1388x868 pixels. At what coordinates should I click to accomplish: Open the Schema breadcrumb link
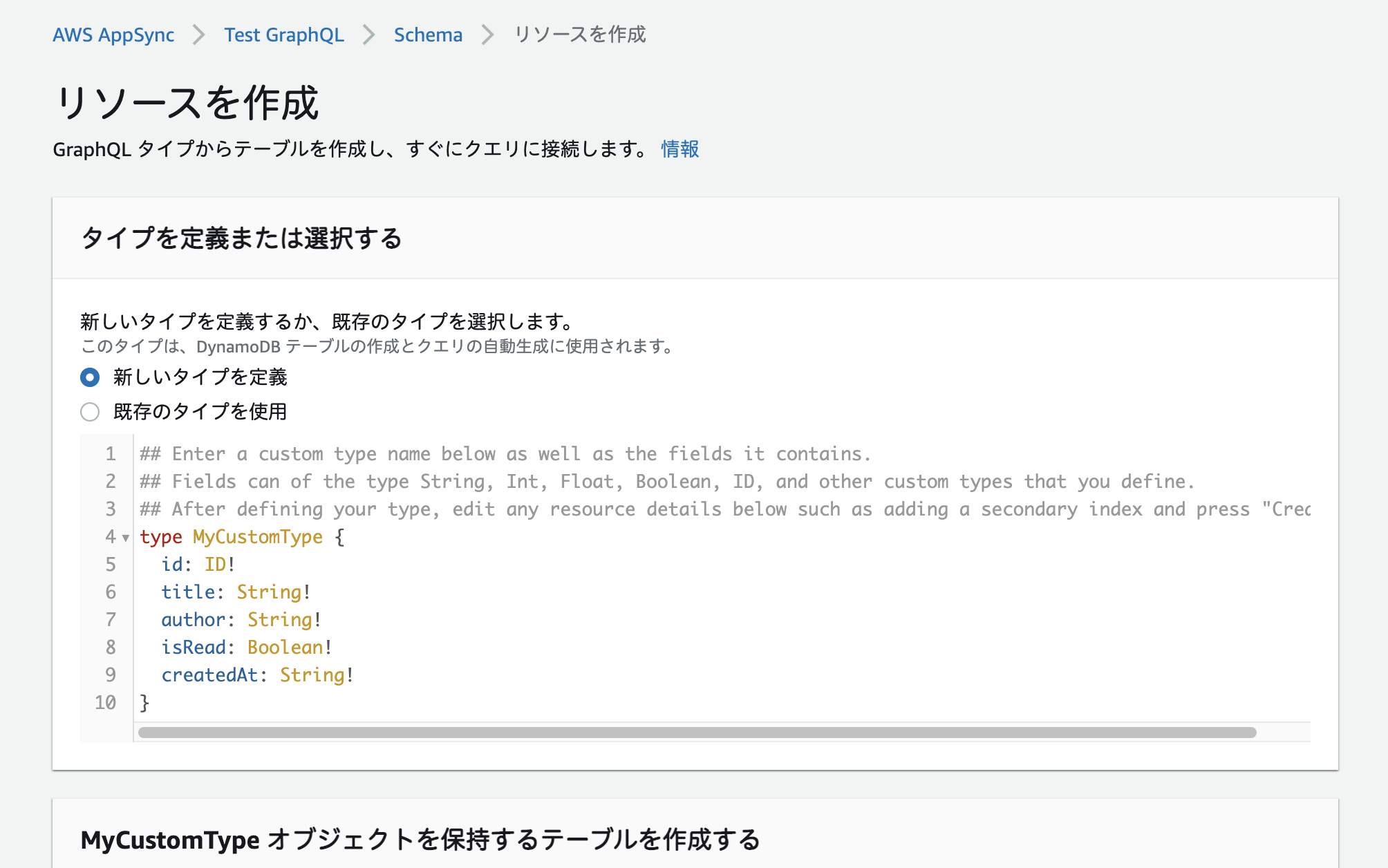[x=428, y=35]
